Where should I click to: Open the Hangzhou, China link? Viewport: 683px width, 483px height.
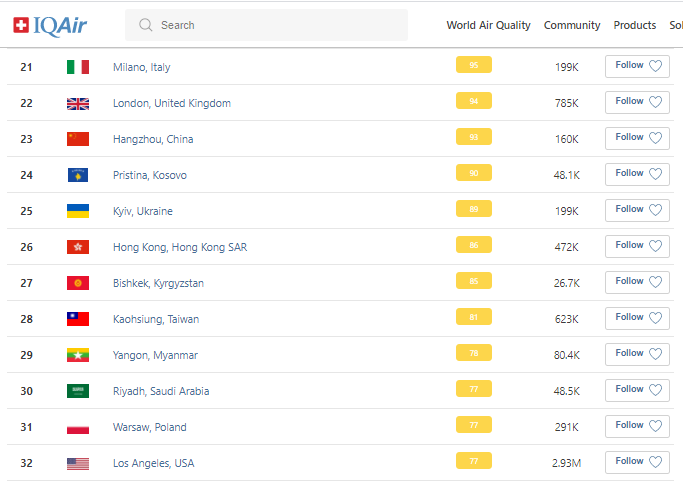pos(153,139)
